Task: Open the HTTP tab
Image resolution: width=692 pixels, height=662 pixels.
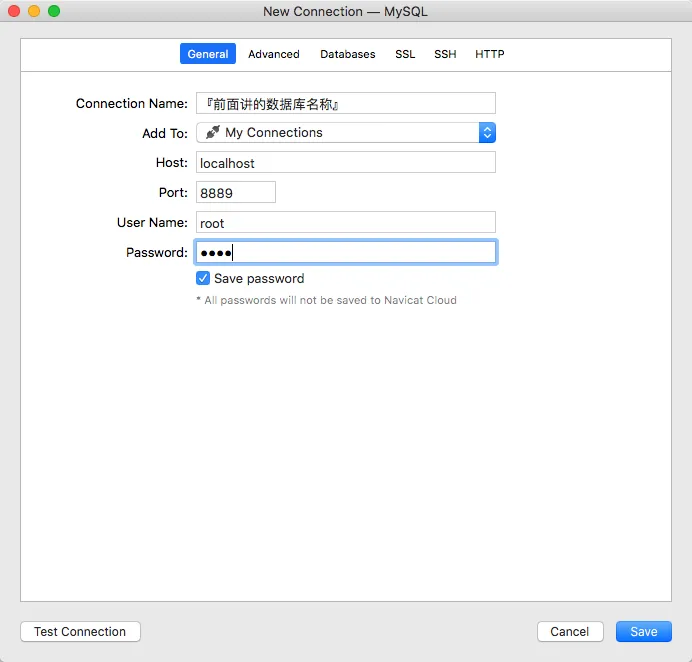Action: coord(490,54)
